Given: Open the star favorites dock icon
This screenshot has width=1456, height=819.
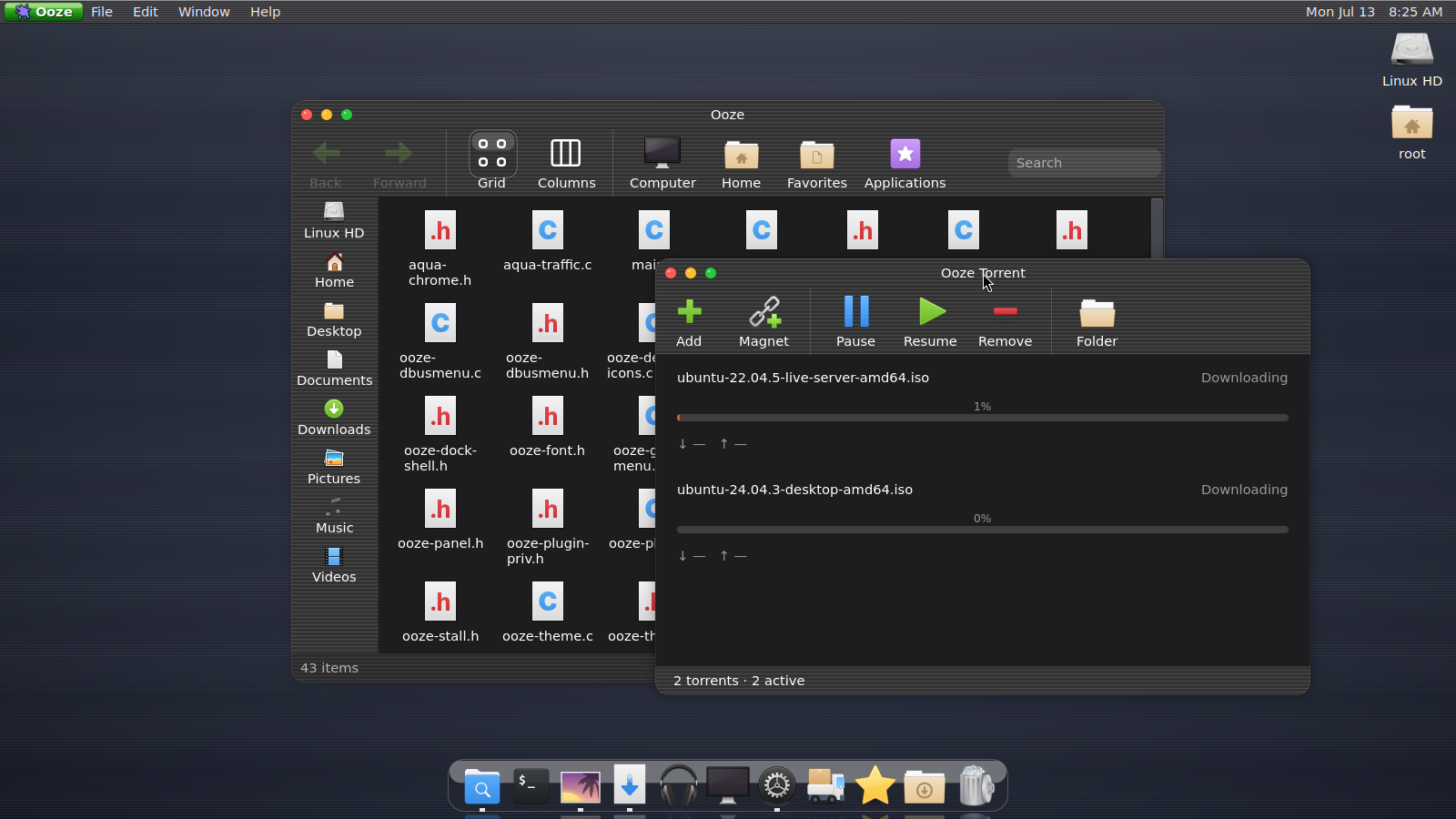Looking at the screenshot, I should coord(875,786).
